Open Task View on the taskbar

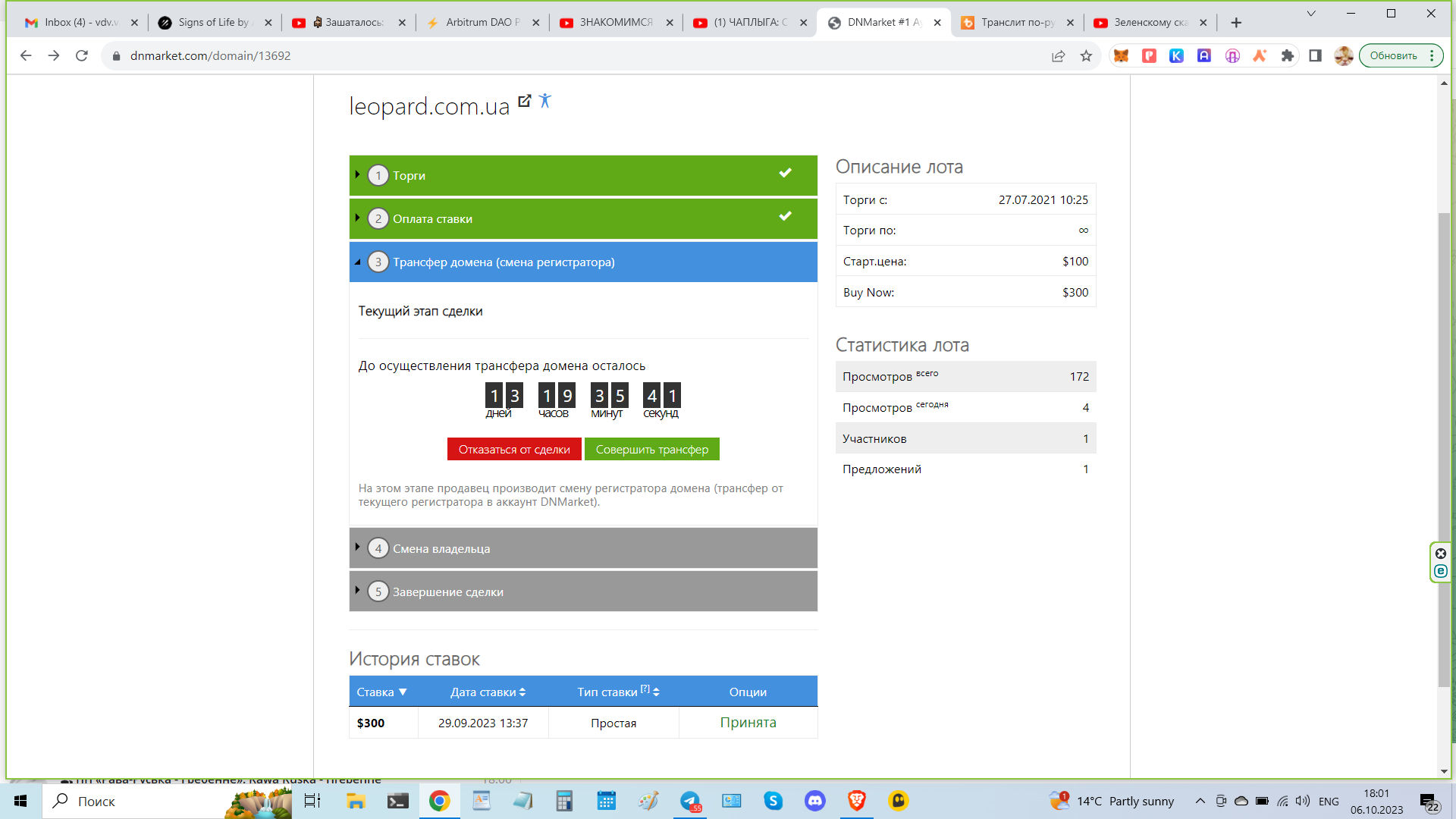click(x=312, y=801)
